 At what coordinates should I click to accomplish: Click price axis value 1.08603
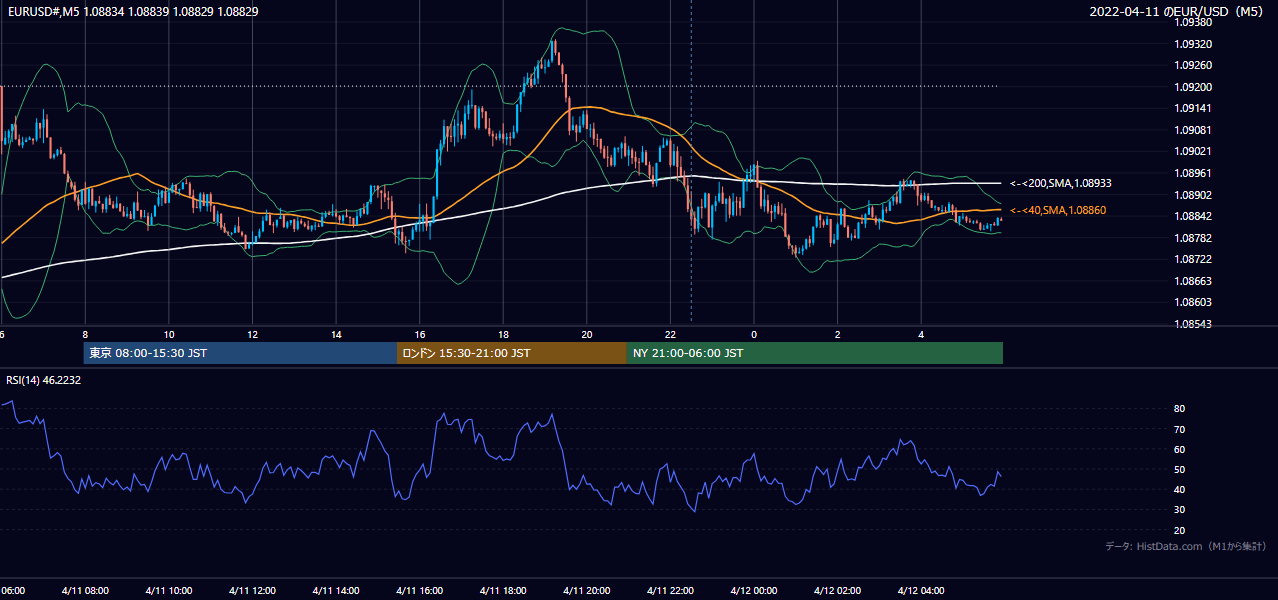pos(1193,302)
